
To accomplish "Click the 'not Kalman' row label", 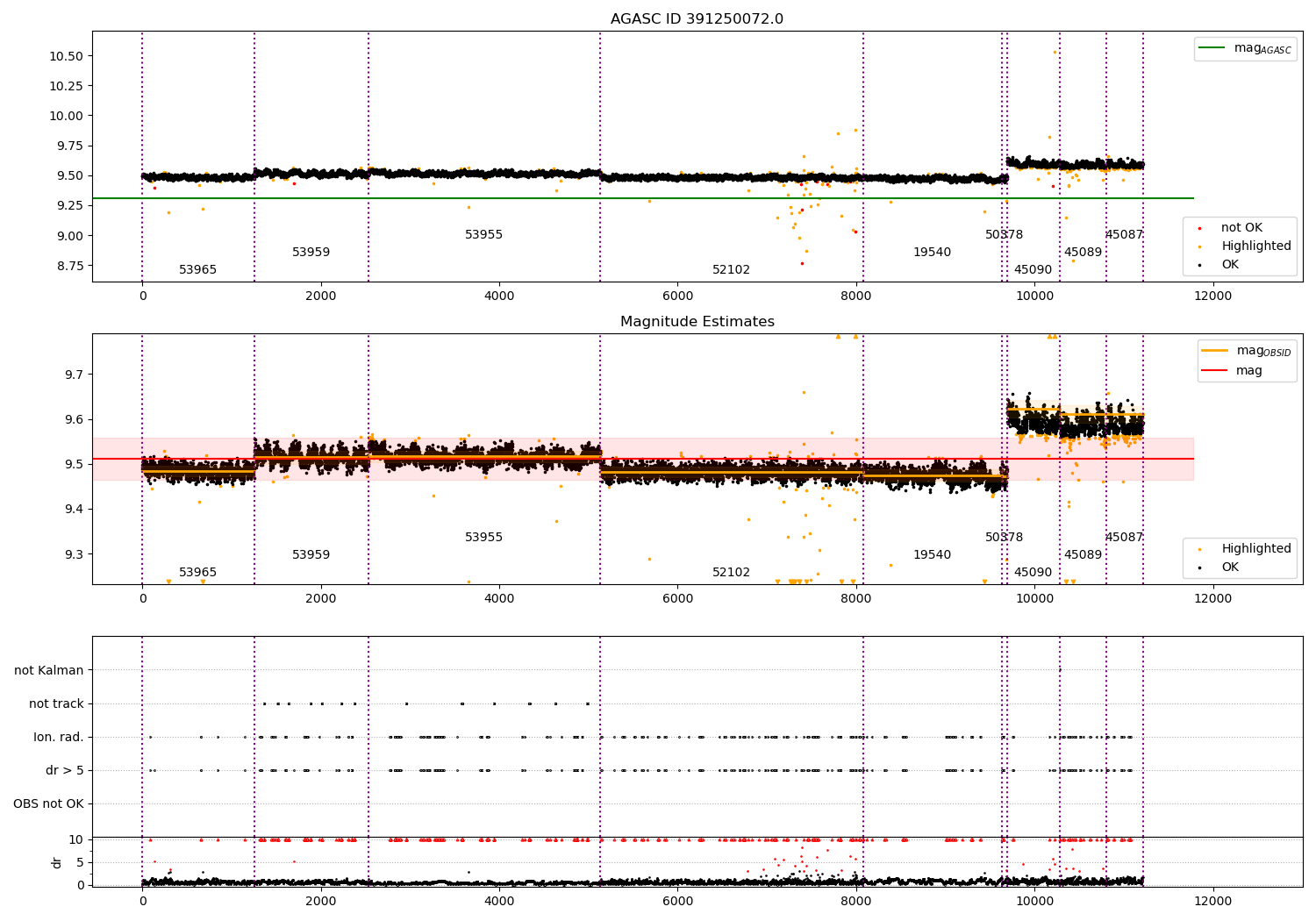I will pyautogui.click(x=49, y=670).
